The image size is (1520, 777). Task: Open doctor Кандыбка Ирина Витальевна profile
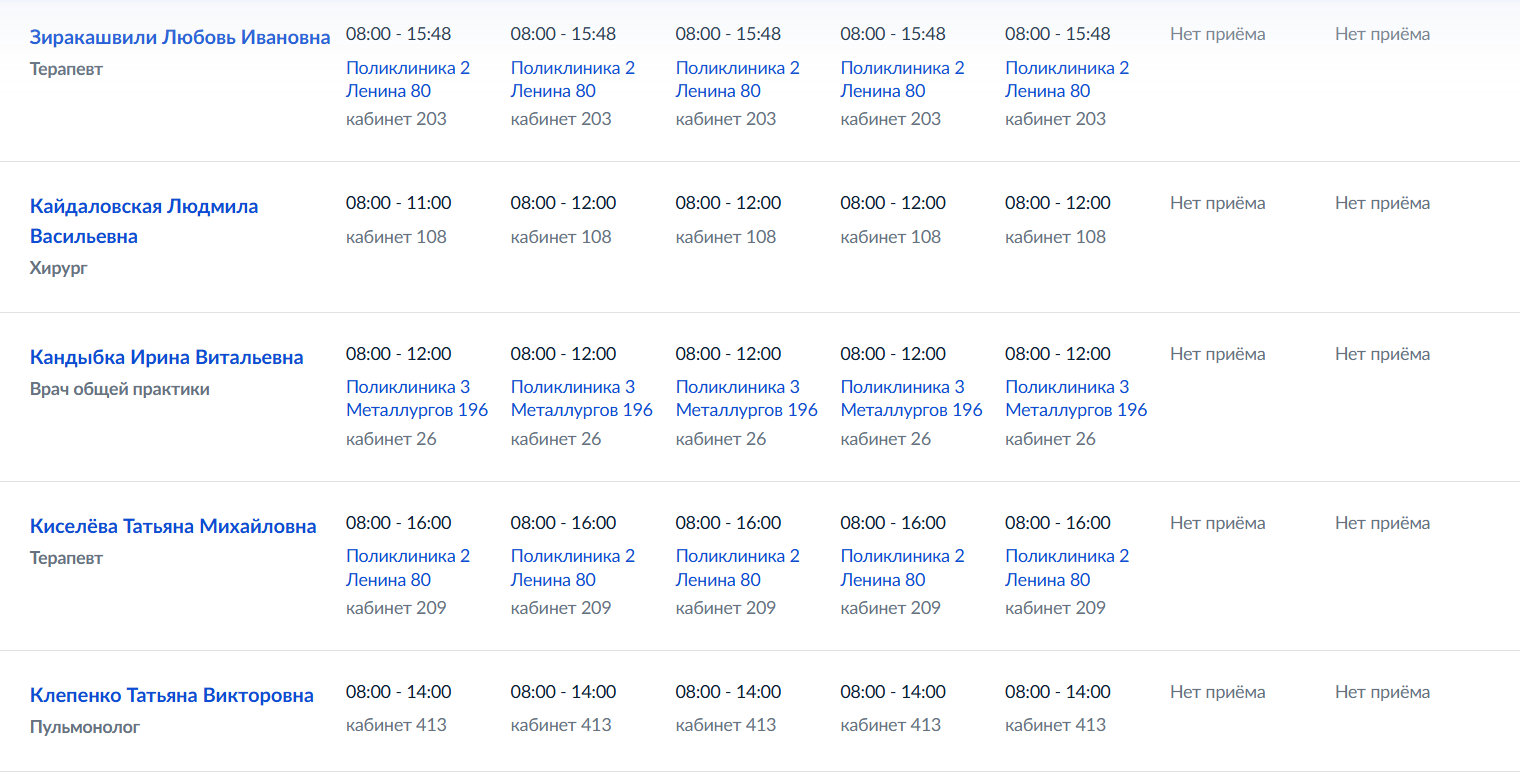click(167, 357)
